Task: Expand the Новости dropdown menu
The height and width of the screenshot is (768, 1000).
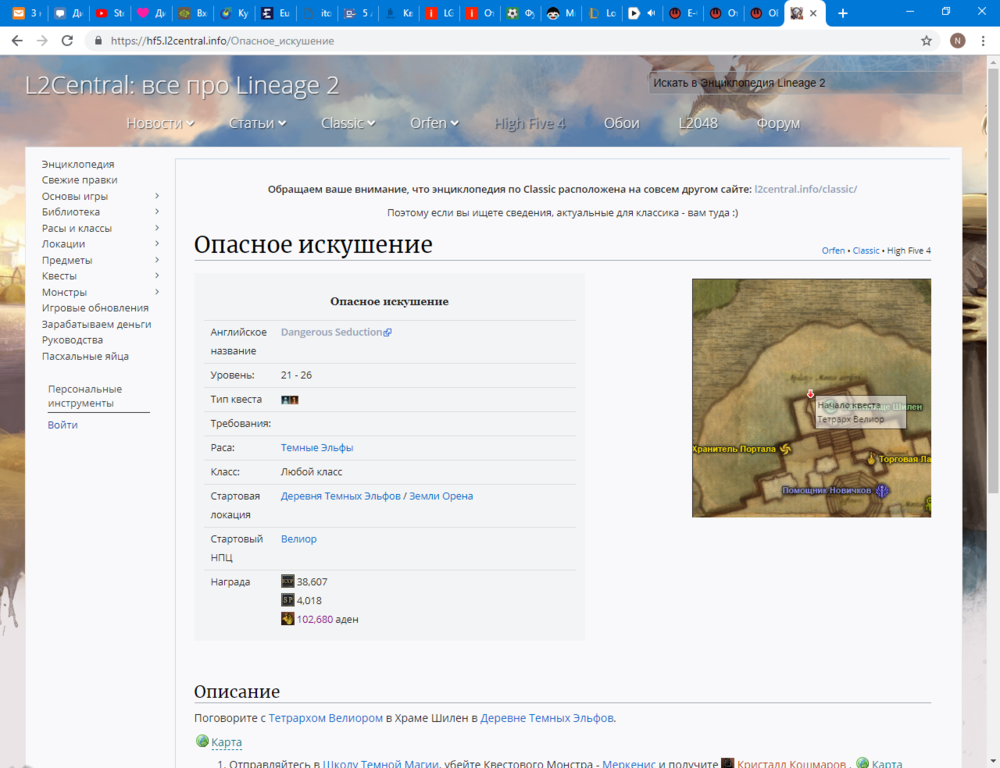Action: tap(160, 123)
